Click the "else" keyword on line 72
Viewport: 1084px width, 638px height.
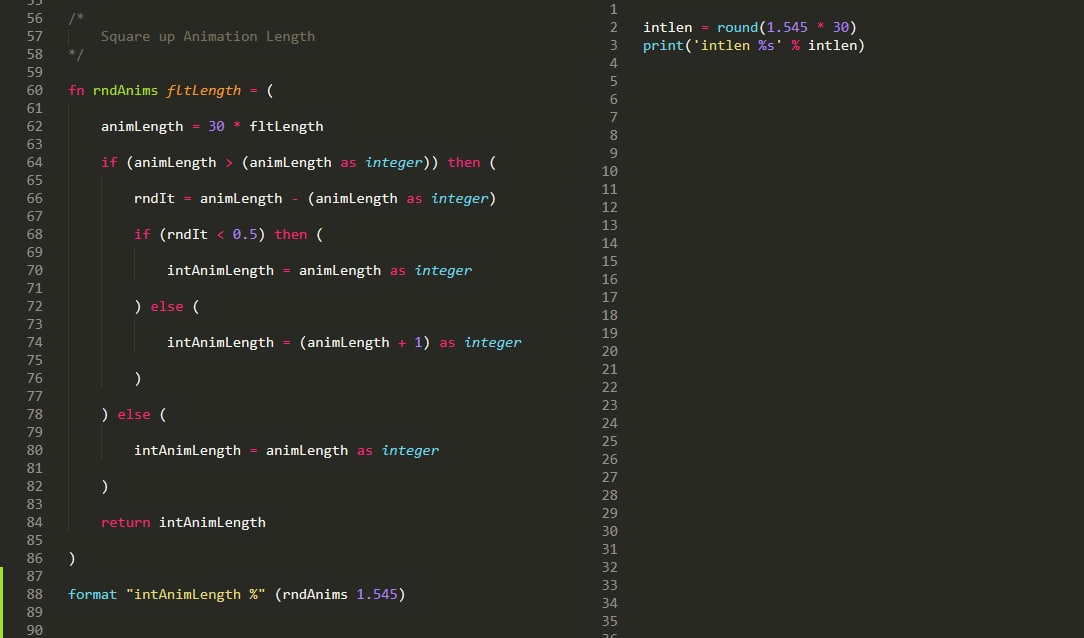[x=167, y=306]
